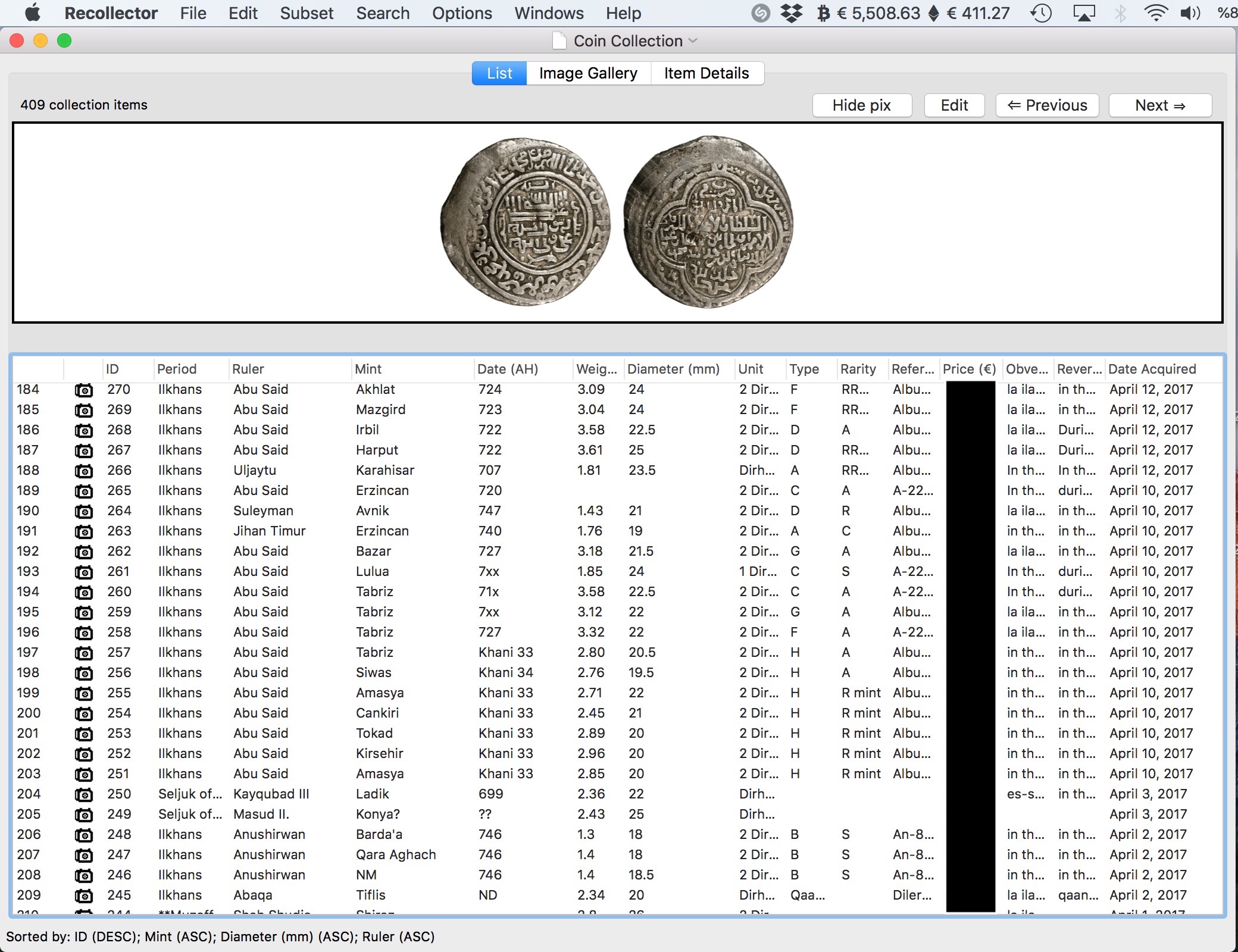Click the camera icon for ID 258 row
Image resolution: width=1238 pixels, height=952 pixels.
pyautogui.click(x=83, y=633)
